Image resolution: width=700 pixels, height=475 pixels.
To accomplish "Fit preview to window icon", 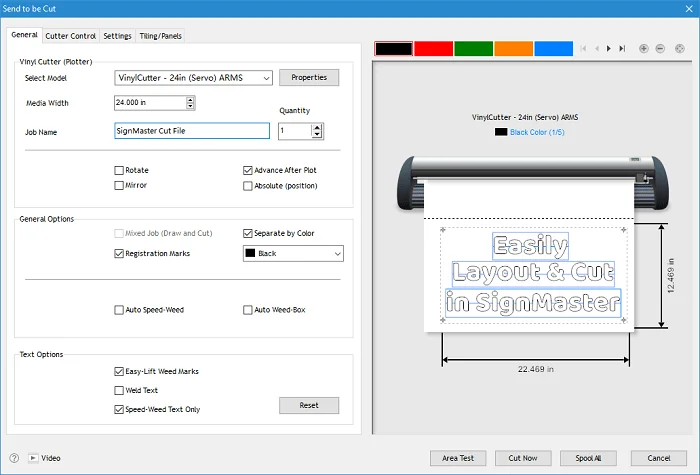I will [679, 49].
